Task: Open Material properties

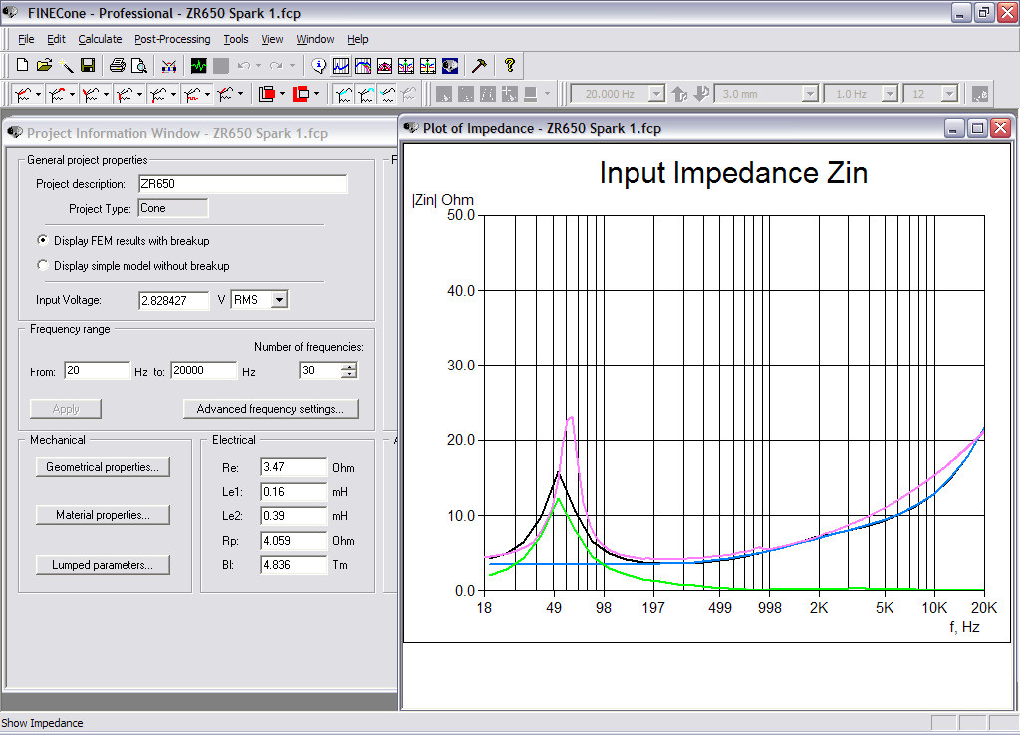Action: (102, 514)
